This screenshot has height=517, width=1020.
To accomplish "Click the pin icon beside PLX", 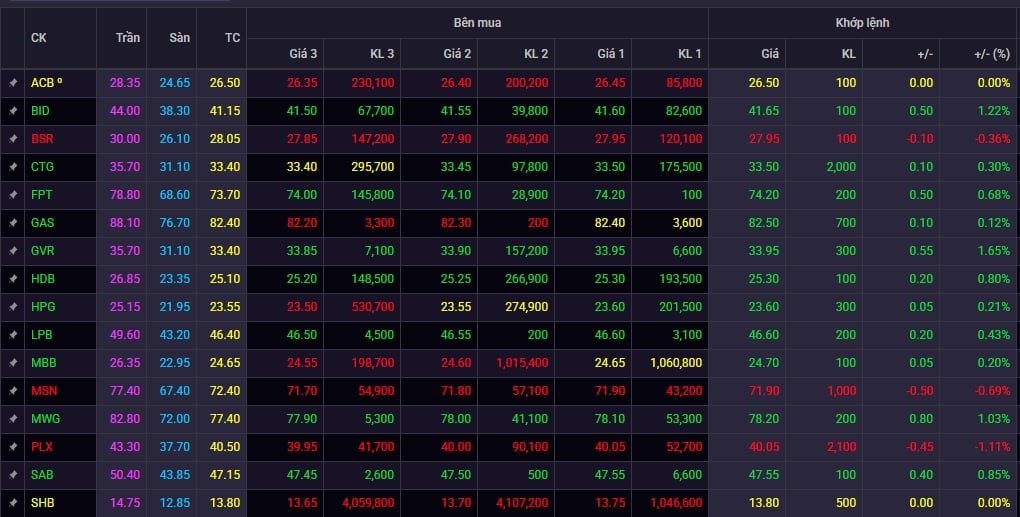I will 12,447.
